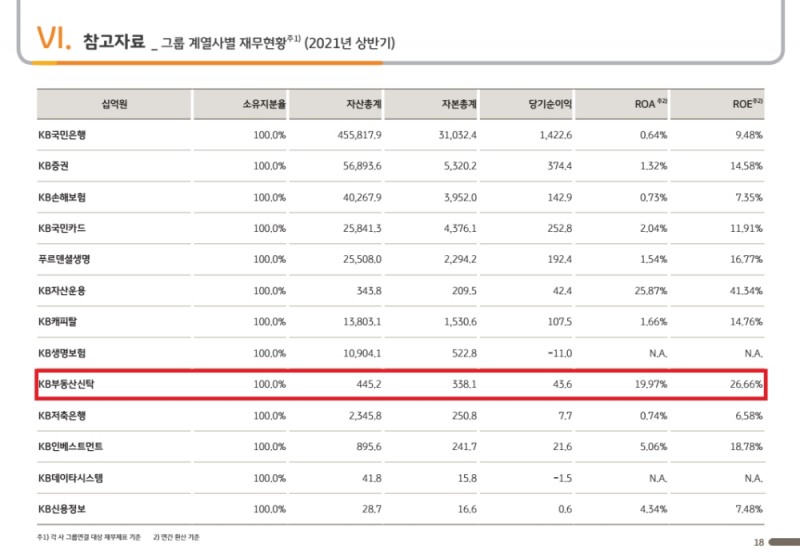Click the 'KB인베스트먼트' row label
The width and height of the screenshot is (800, 554).
coord(70,447)
